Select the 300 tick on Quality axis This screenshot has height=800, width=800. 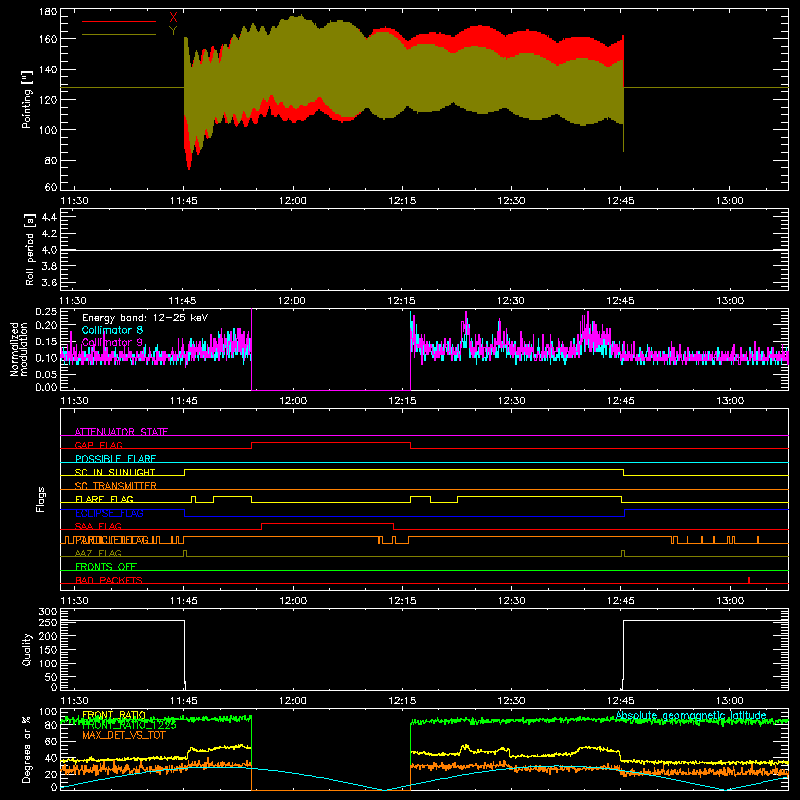tap(48, 612)
